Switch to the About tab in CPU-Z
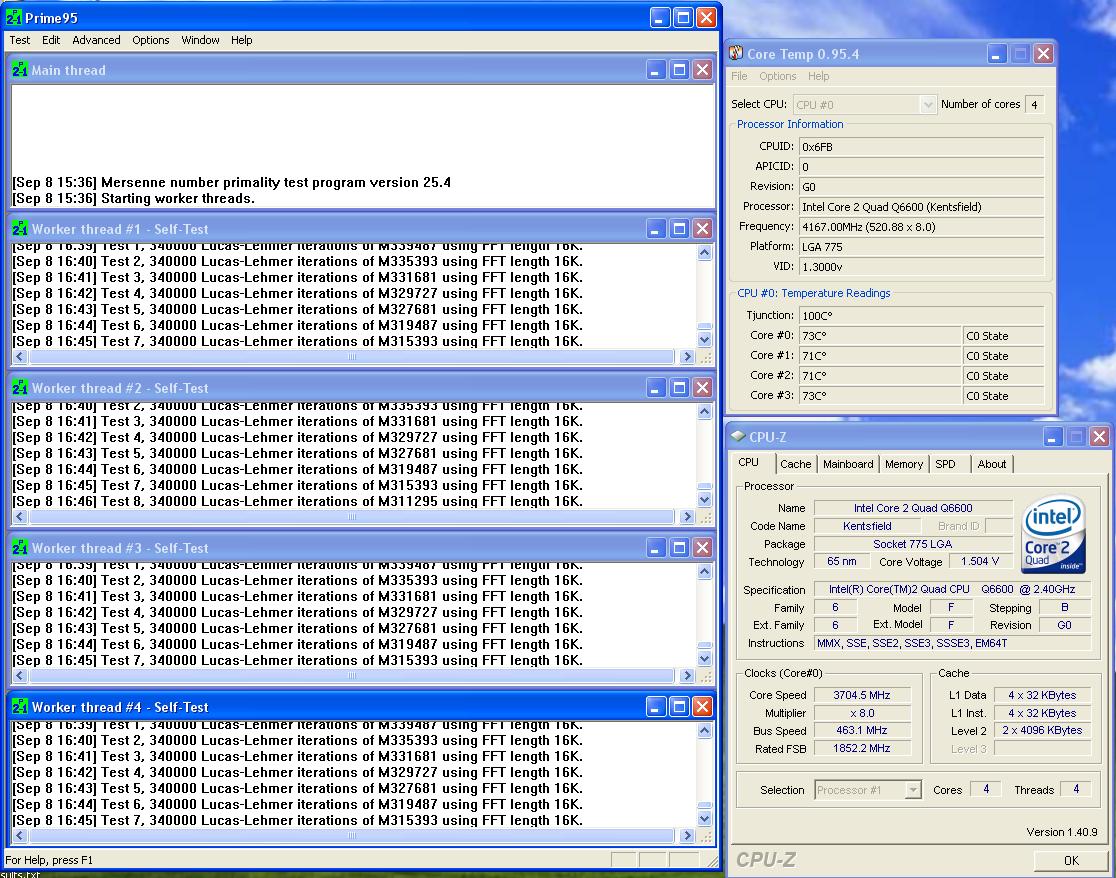1116x878 pixels. [991, 464]
